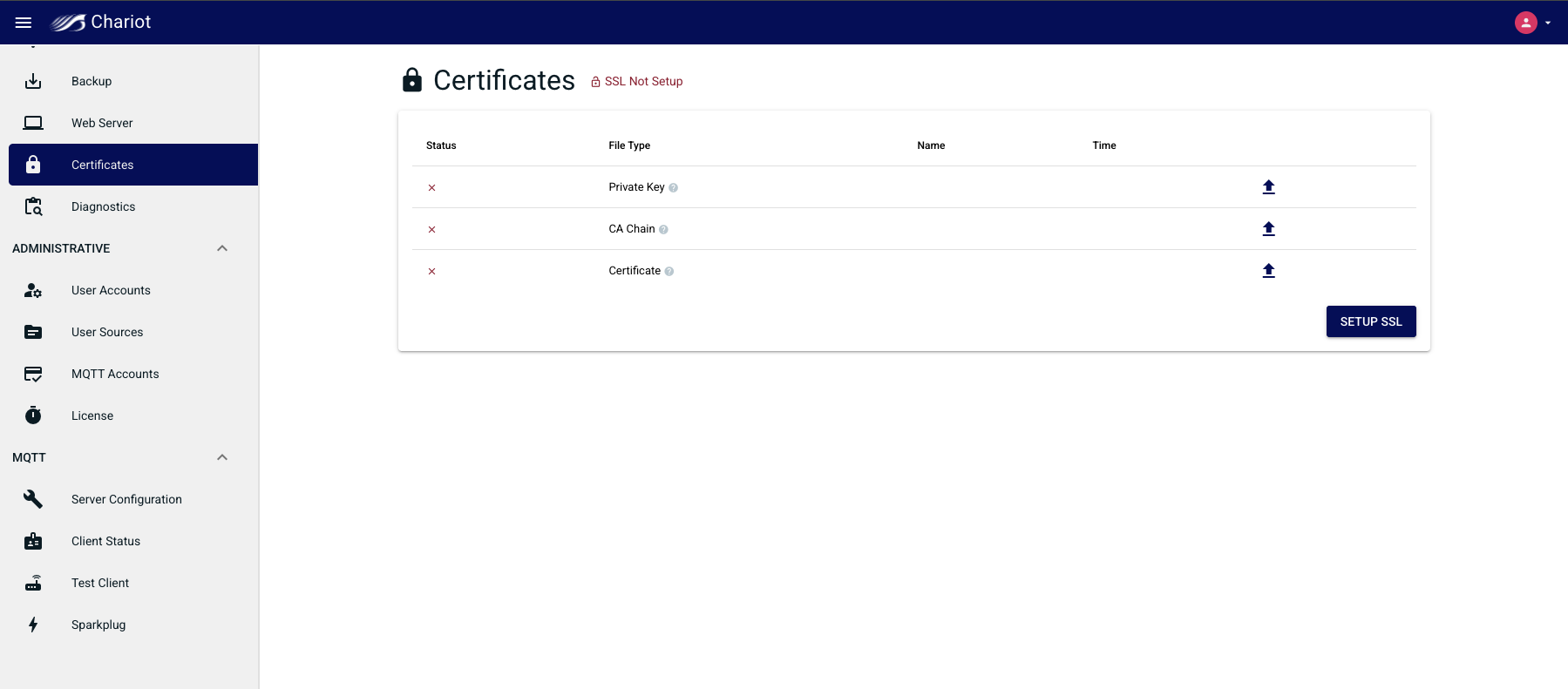
Task: Click the help icon beside Private Key
Action: click(x=673, y=188)
